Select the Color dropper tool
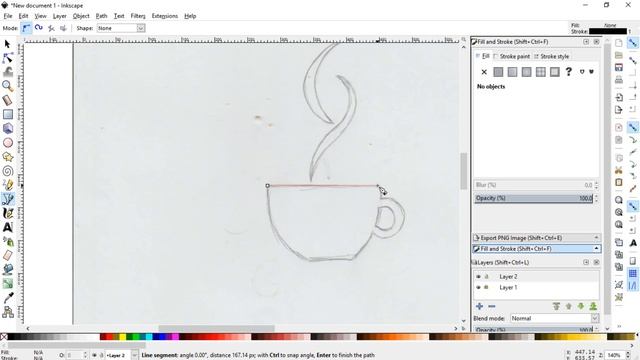 tap(7, 298)
